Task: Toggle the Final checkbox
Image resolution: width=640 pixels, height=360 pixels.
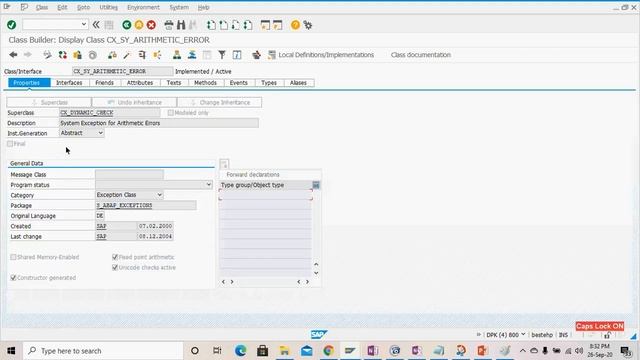Action: [10, 144]
